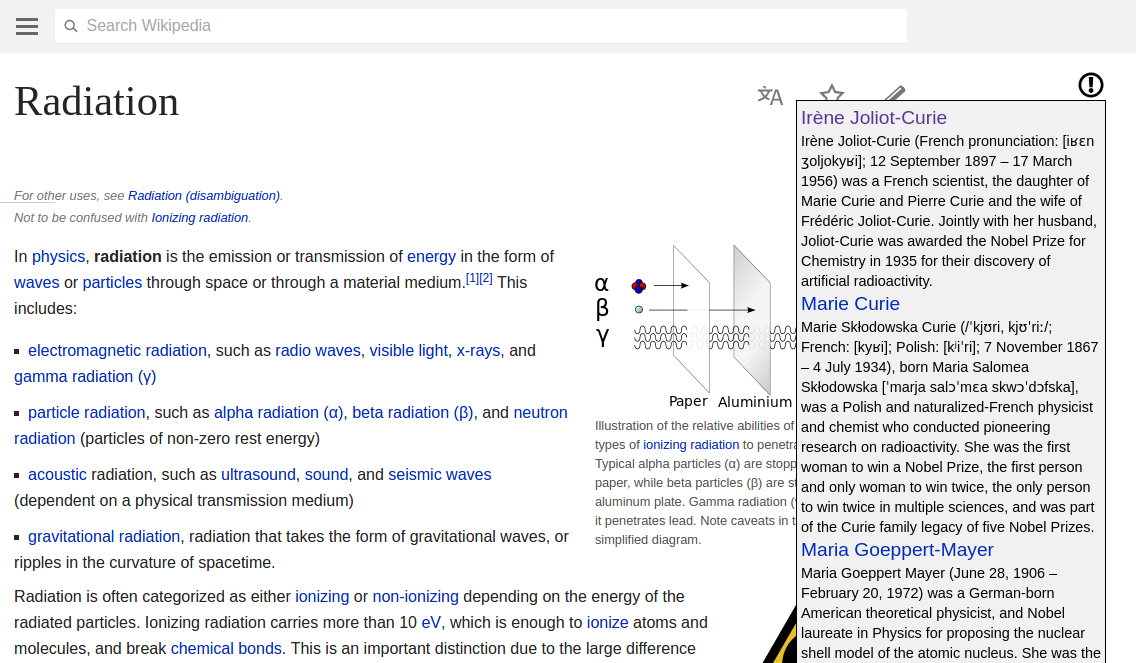Open acoustic link
The image size is (1136, 663).
[57, 475]
